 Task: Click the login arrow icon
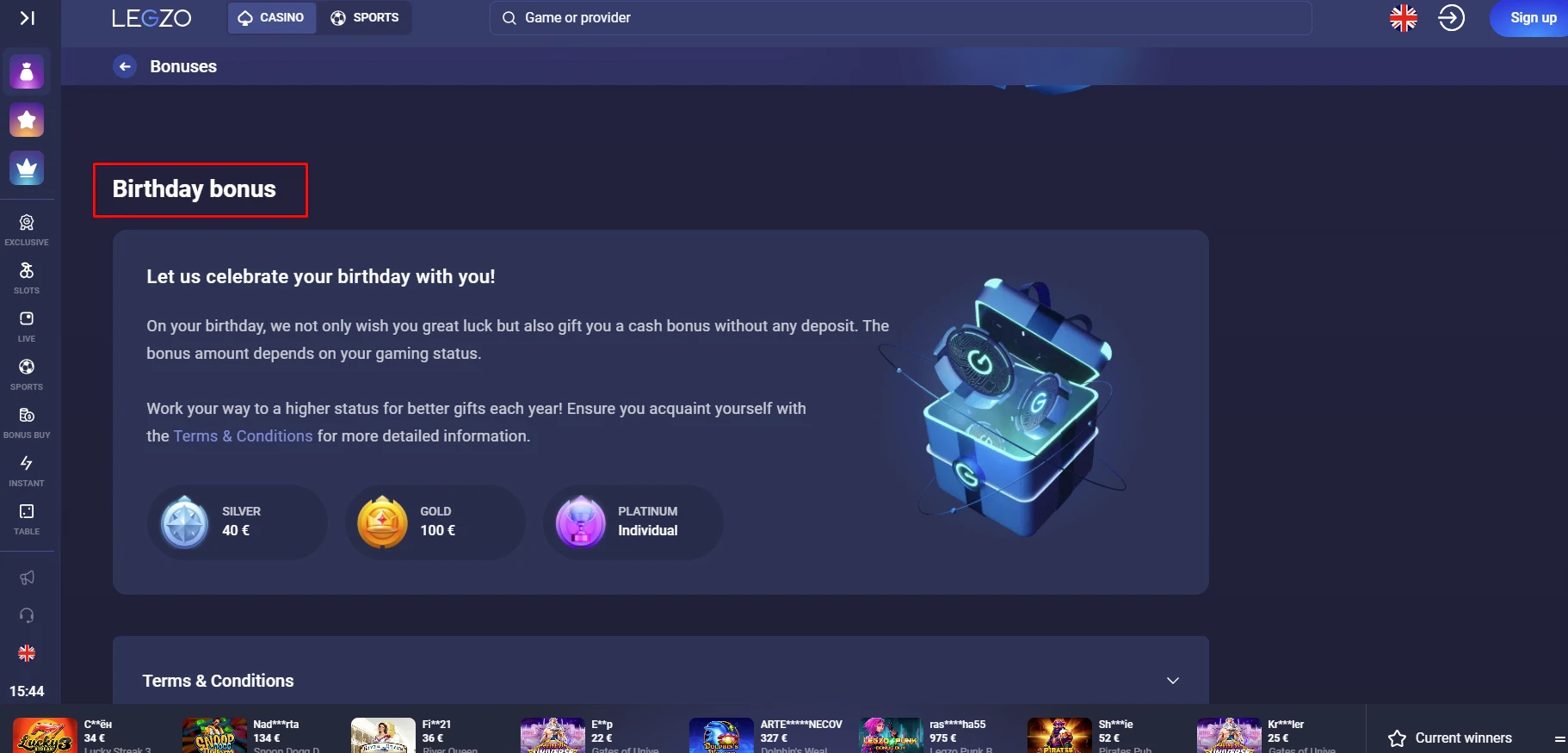[1452, 18]
